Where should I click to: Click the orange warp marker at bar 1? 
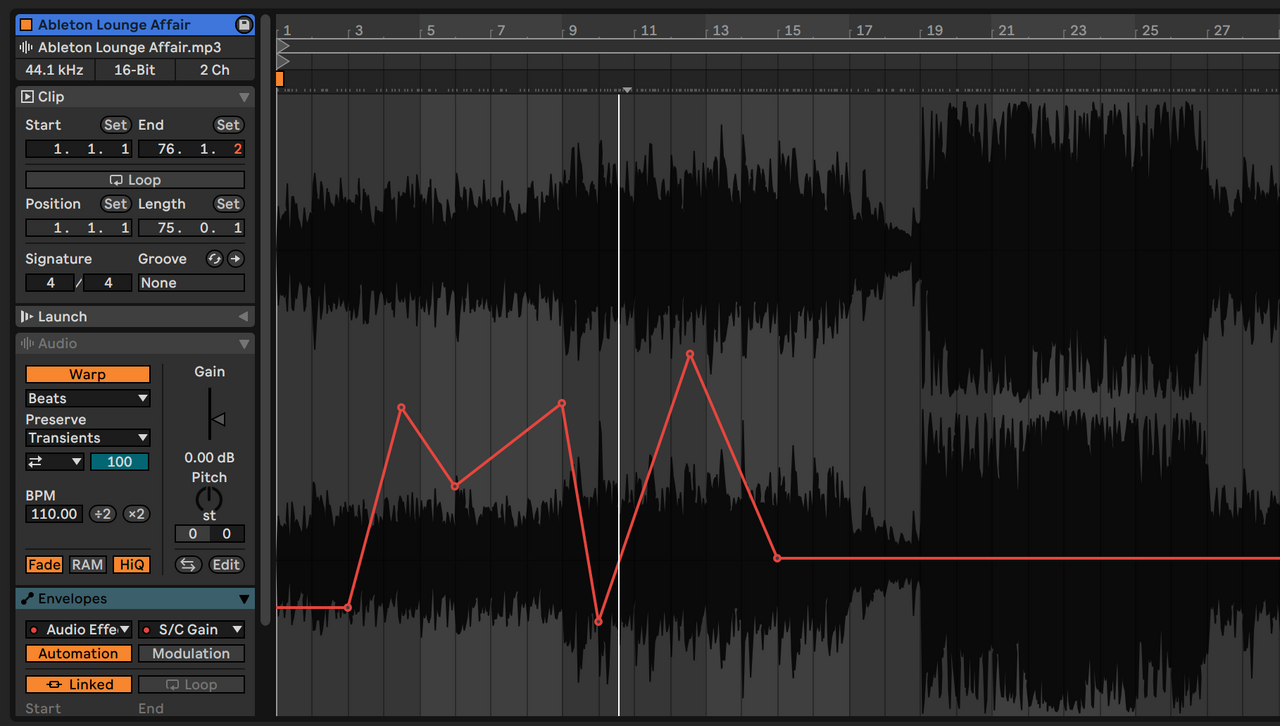[280, 79]
